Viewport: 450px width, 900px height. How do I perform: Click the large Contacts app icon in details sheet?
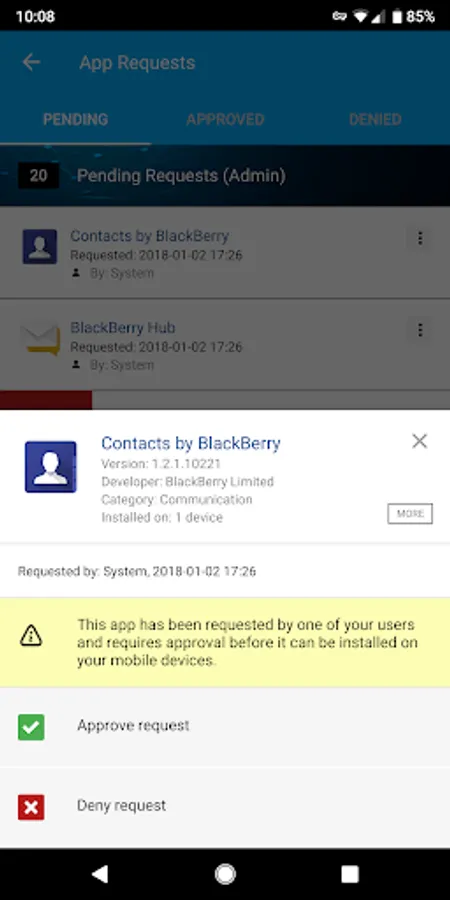pos(51,467)
